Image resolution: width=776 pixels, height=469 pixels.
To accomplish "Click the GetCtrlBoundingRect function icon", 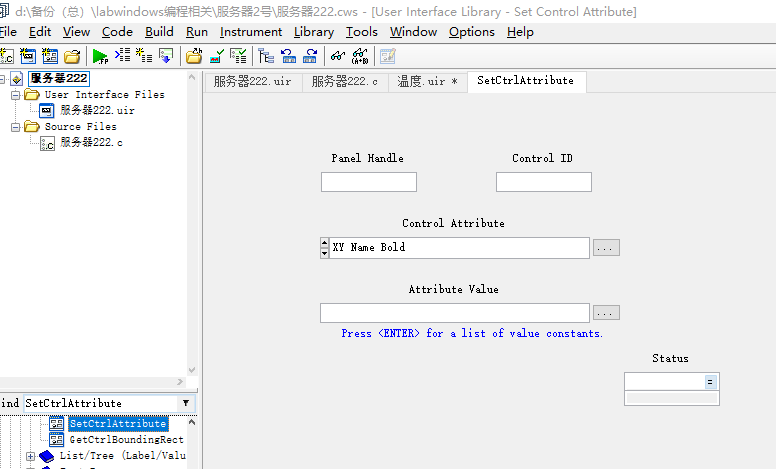I will point(56,439).
